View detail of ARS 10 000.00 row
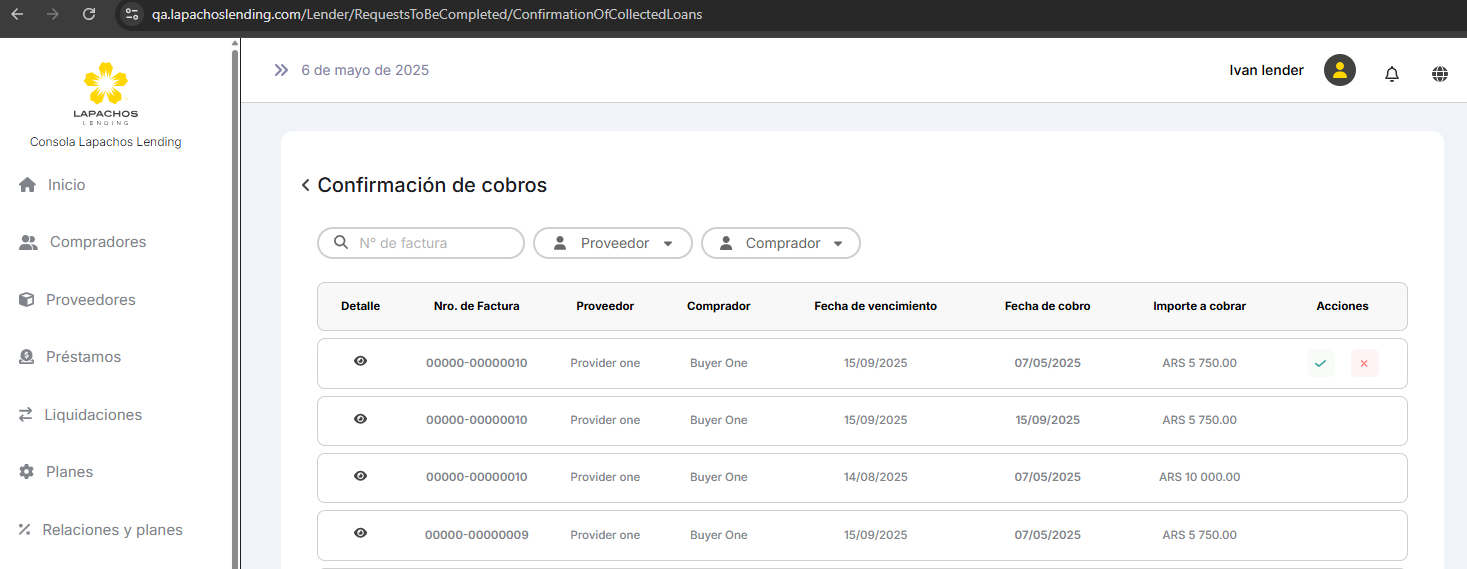The width and height of the screenshot is (1467, 569). pos(360,476)
